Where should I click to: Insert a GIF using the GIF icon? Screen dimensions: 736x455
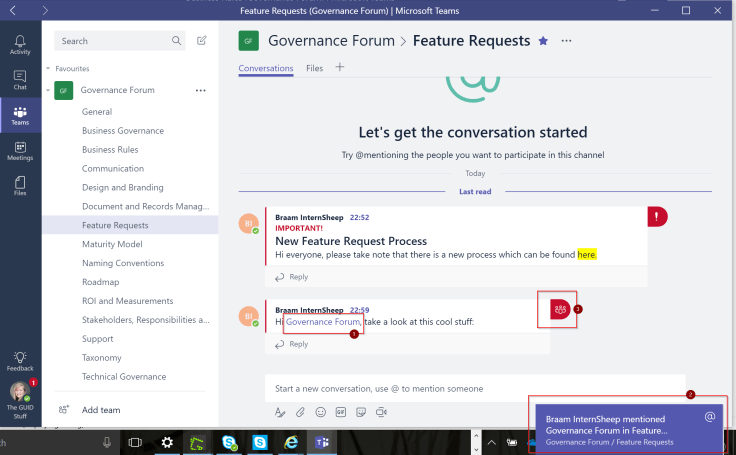point(340,412)
